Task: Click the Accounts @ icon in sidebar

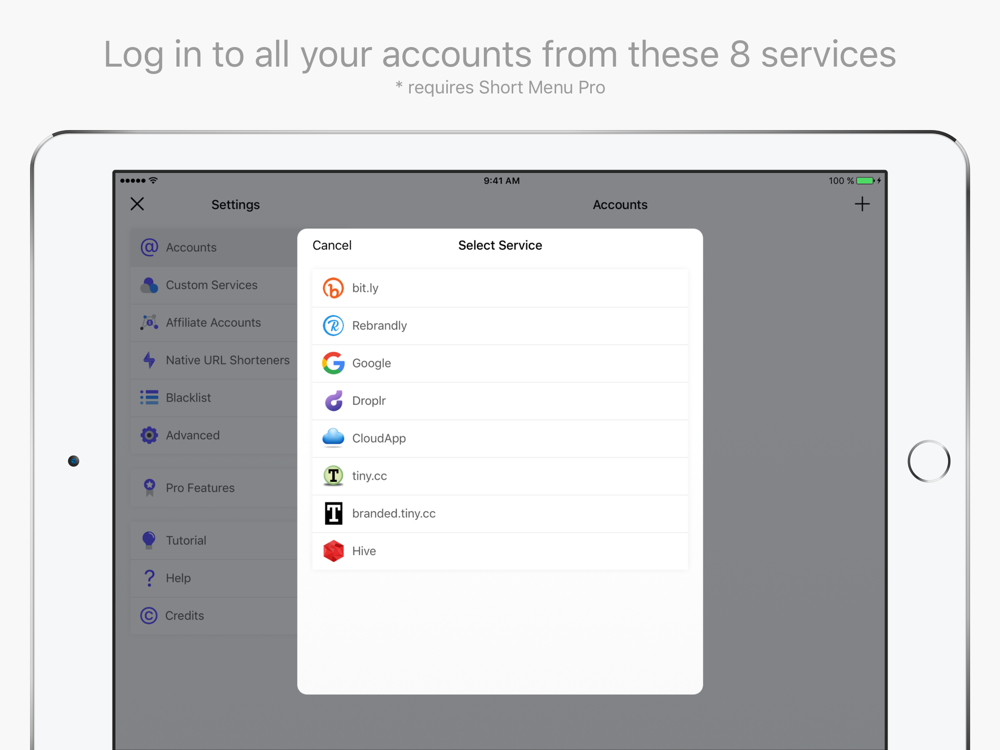Action: pyautogui.click(x=149, y=247)
